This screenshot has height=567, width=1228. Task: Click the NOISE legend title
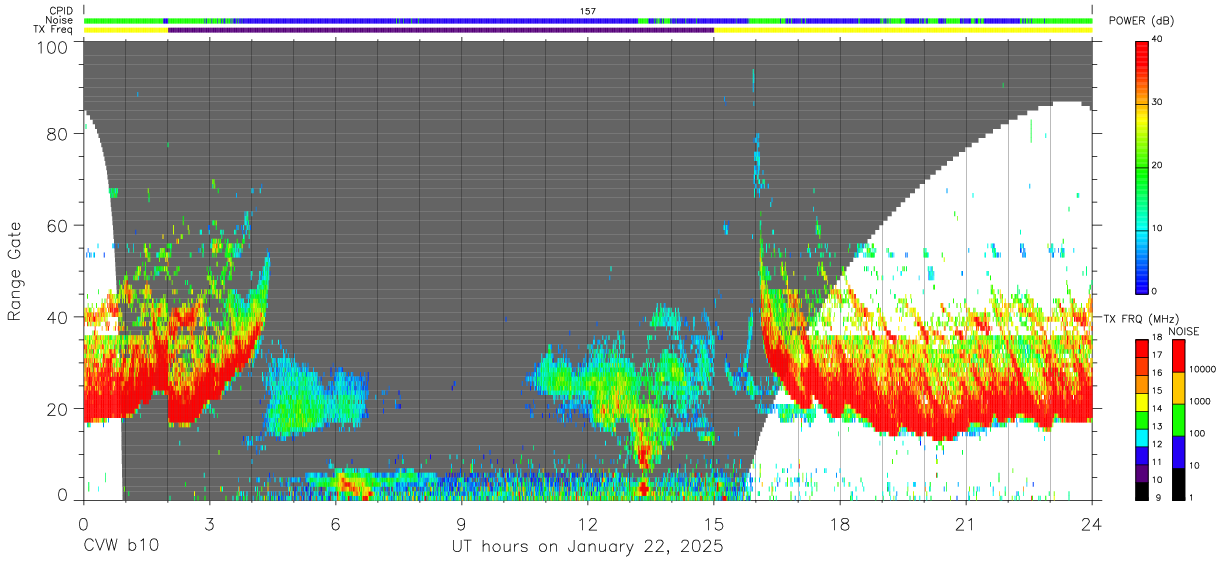pos(1183,331)
